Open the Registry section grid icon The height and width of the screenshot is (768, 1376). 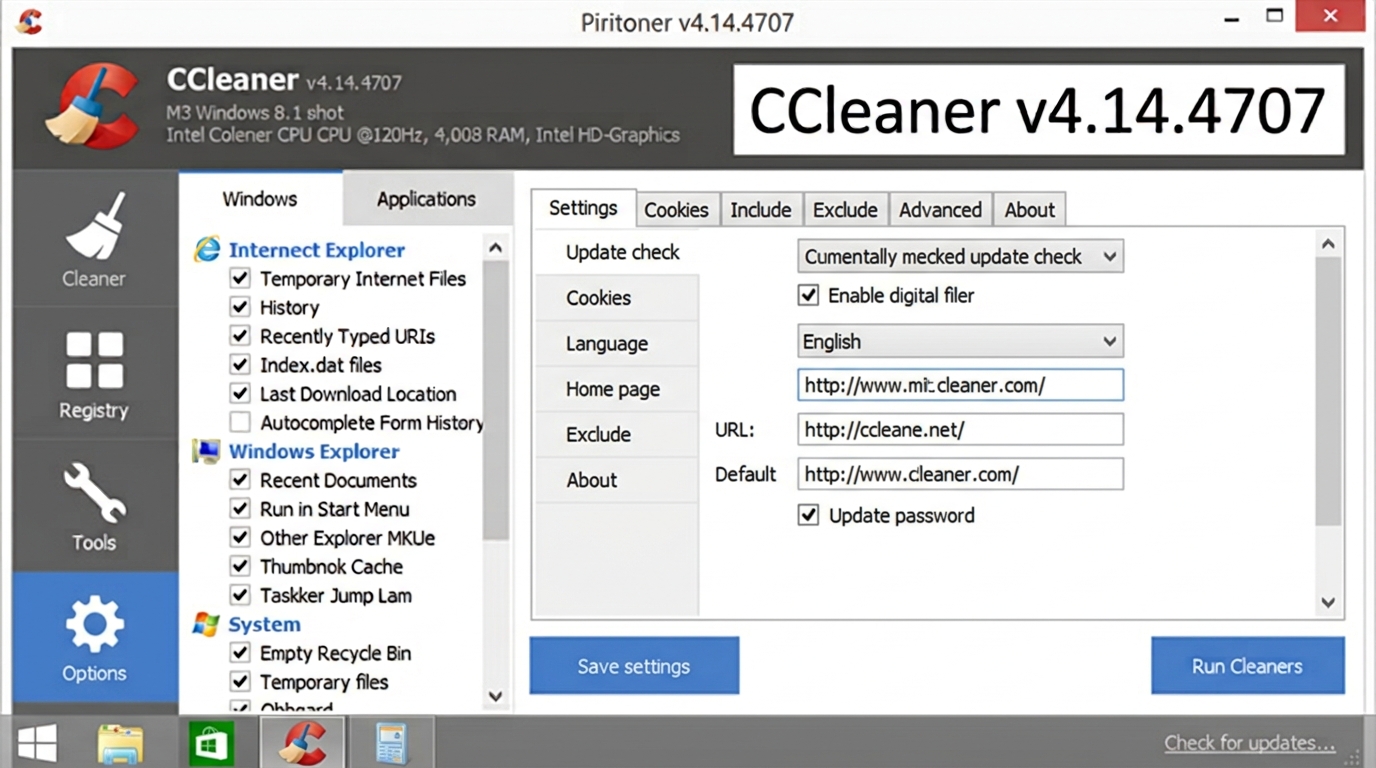point(95,360)
